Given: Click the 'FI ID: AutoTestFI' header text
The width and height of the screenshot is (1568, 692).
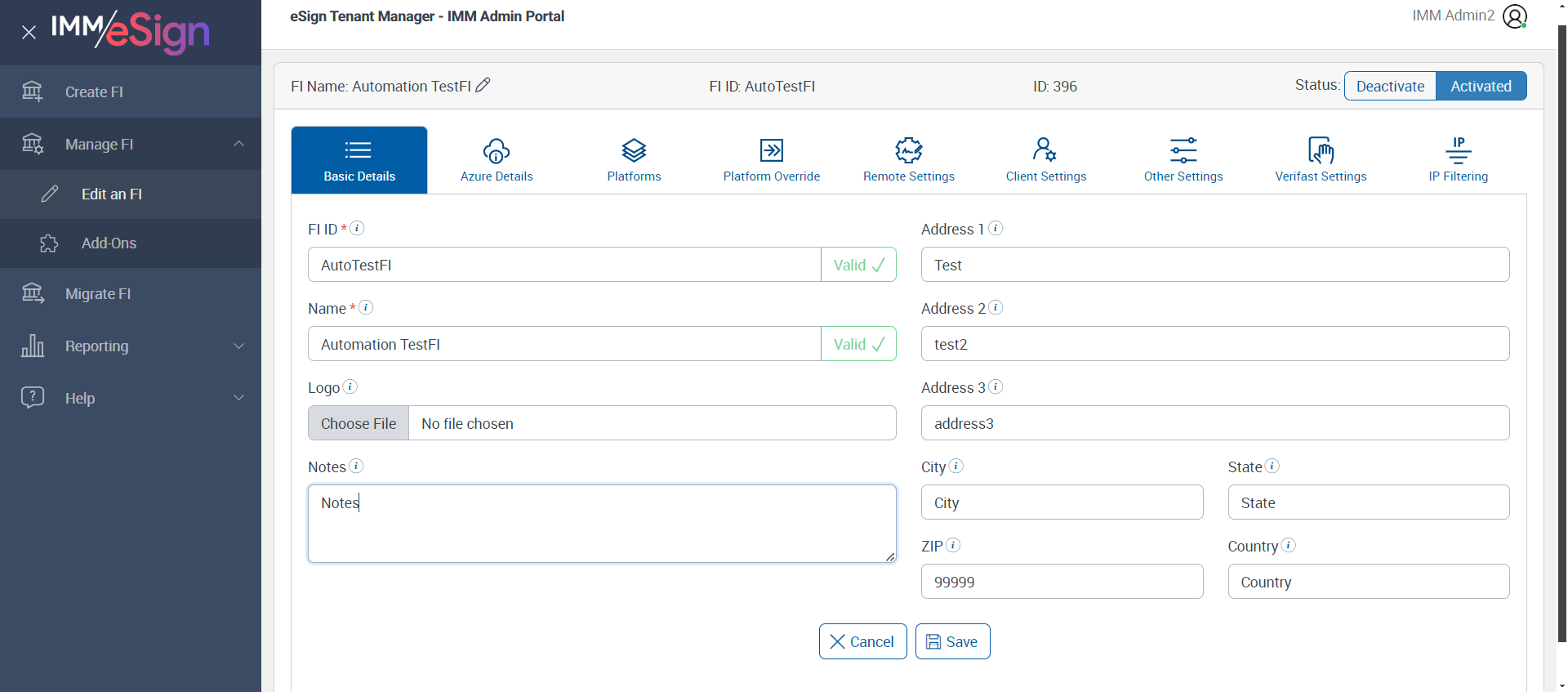Looking at the screenshot, I should pos(762,86).
